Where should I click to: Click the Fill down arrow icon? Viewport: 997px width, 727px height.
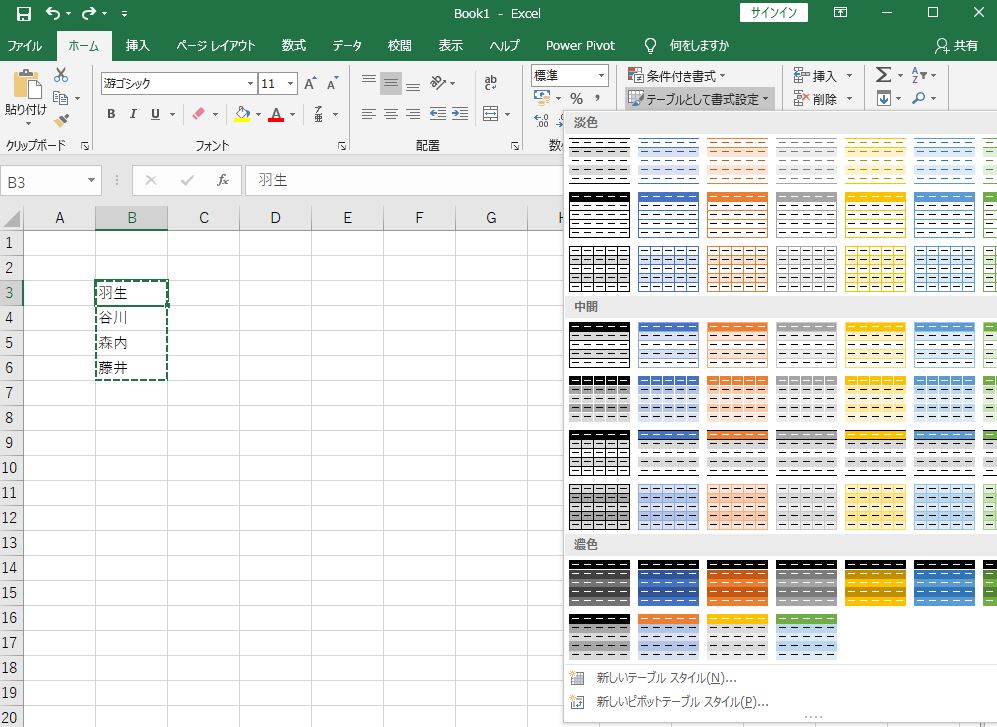[883, 98]
